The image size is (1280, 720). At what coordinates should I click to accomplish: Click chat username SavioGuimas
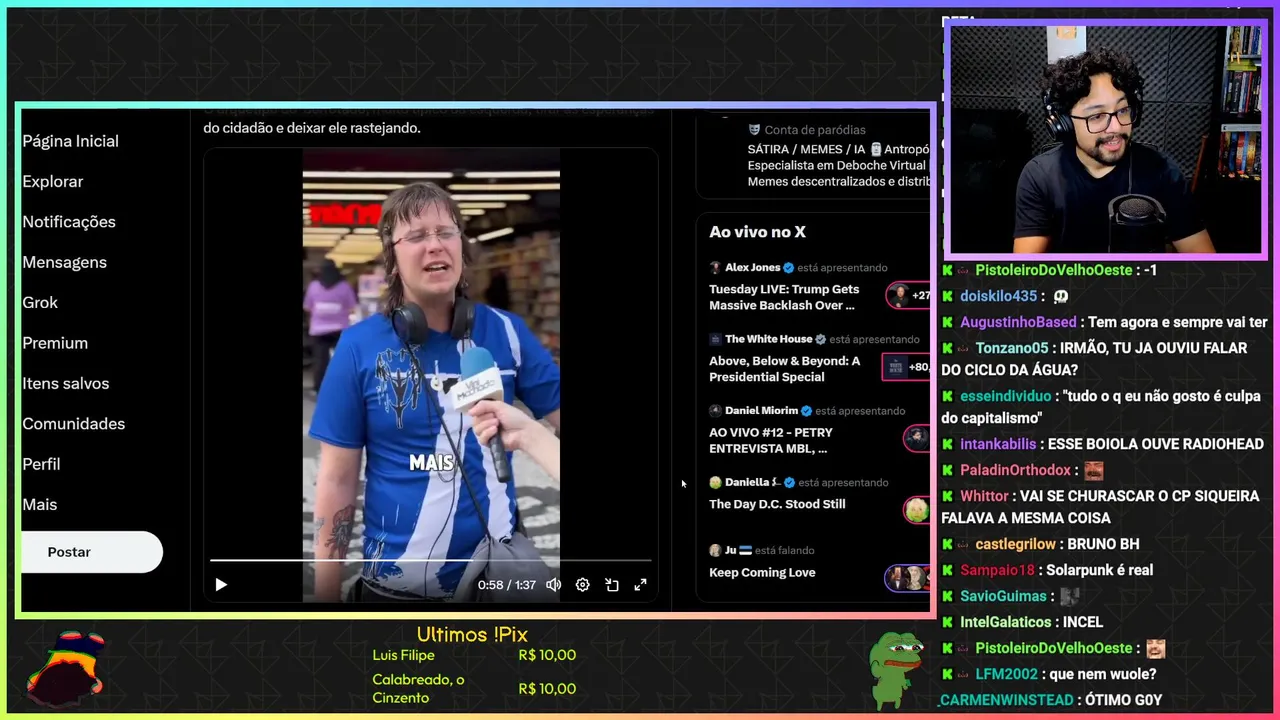tap(1003, 596)
